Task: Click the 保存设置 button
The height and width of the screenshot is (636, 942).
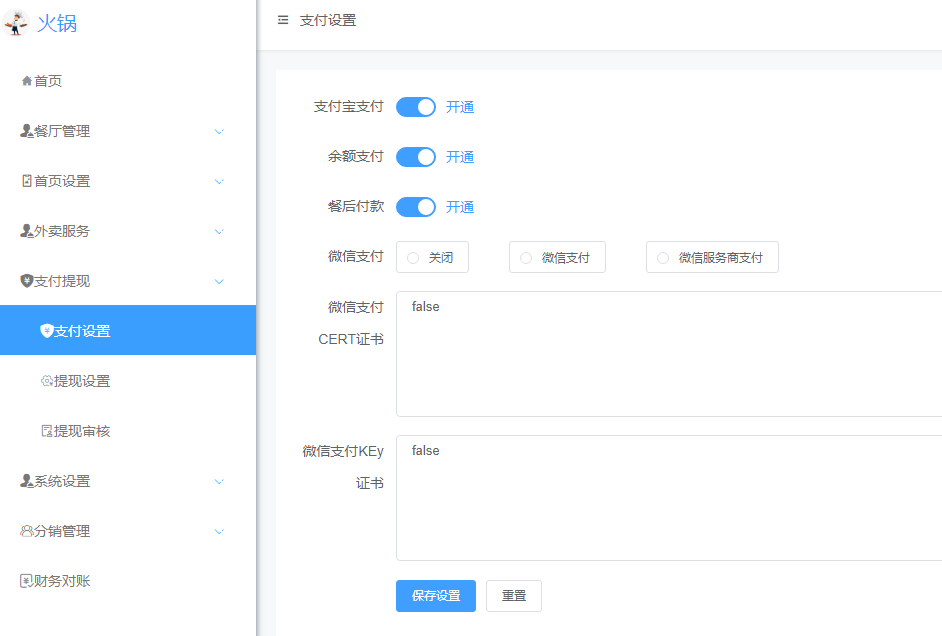Action: 436,596
